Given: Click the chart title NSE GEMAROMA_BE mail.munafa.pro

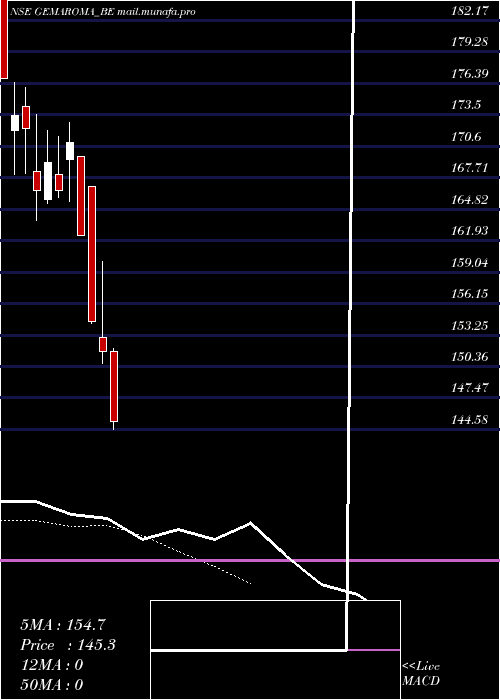Looking at the screenshot, I should pos(103,12).
